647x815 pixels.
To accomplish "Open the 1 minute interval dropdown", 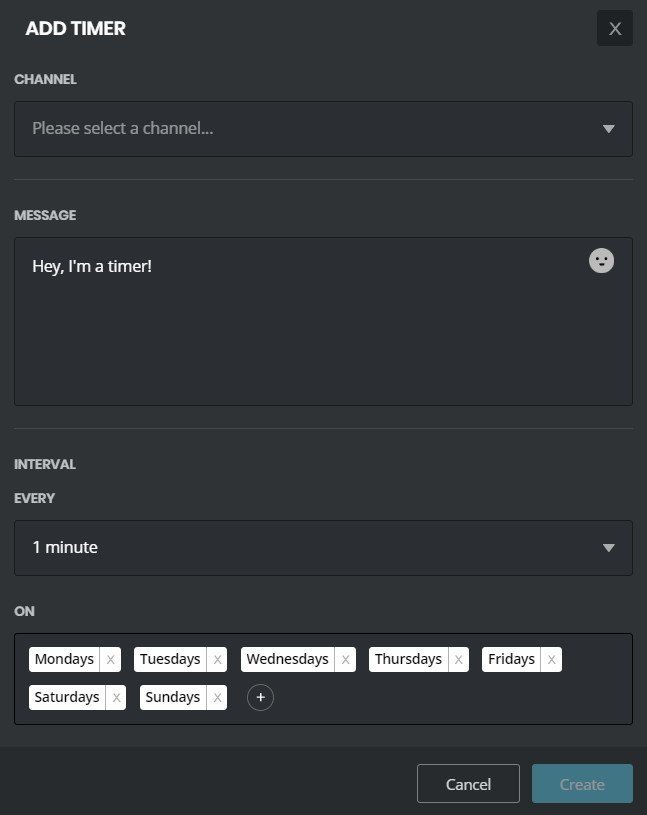I will 323,548.
